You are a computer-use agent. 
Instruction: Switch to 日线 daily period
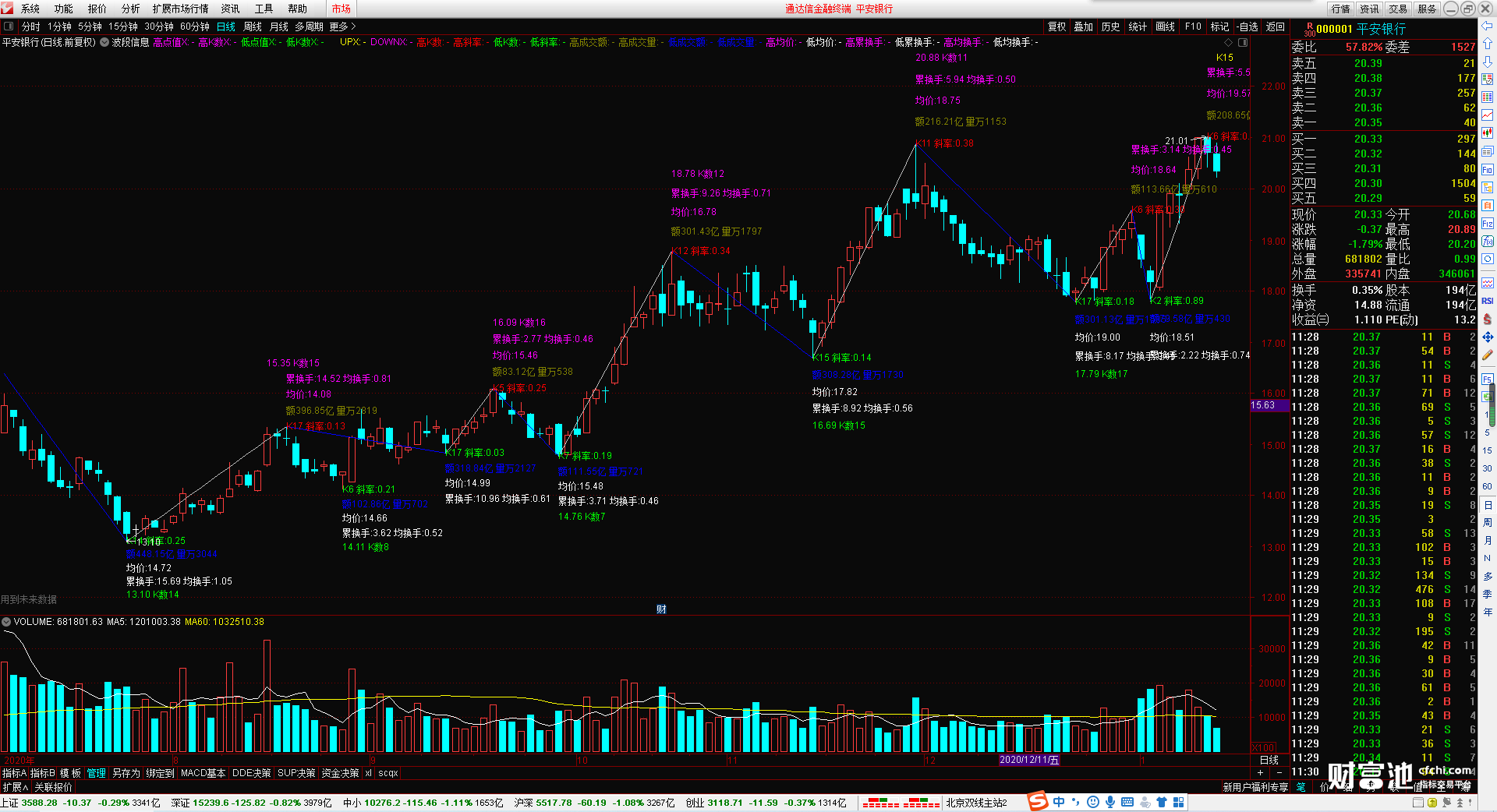pos(226,26)
